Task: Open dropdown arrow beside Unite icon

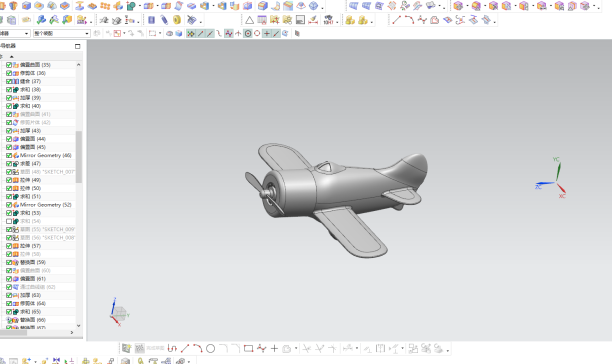Action: coord(140,6)
